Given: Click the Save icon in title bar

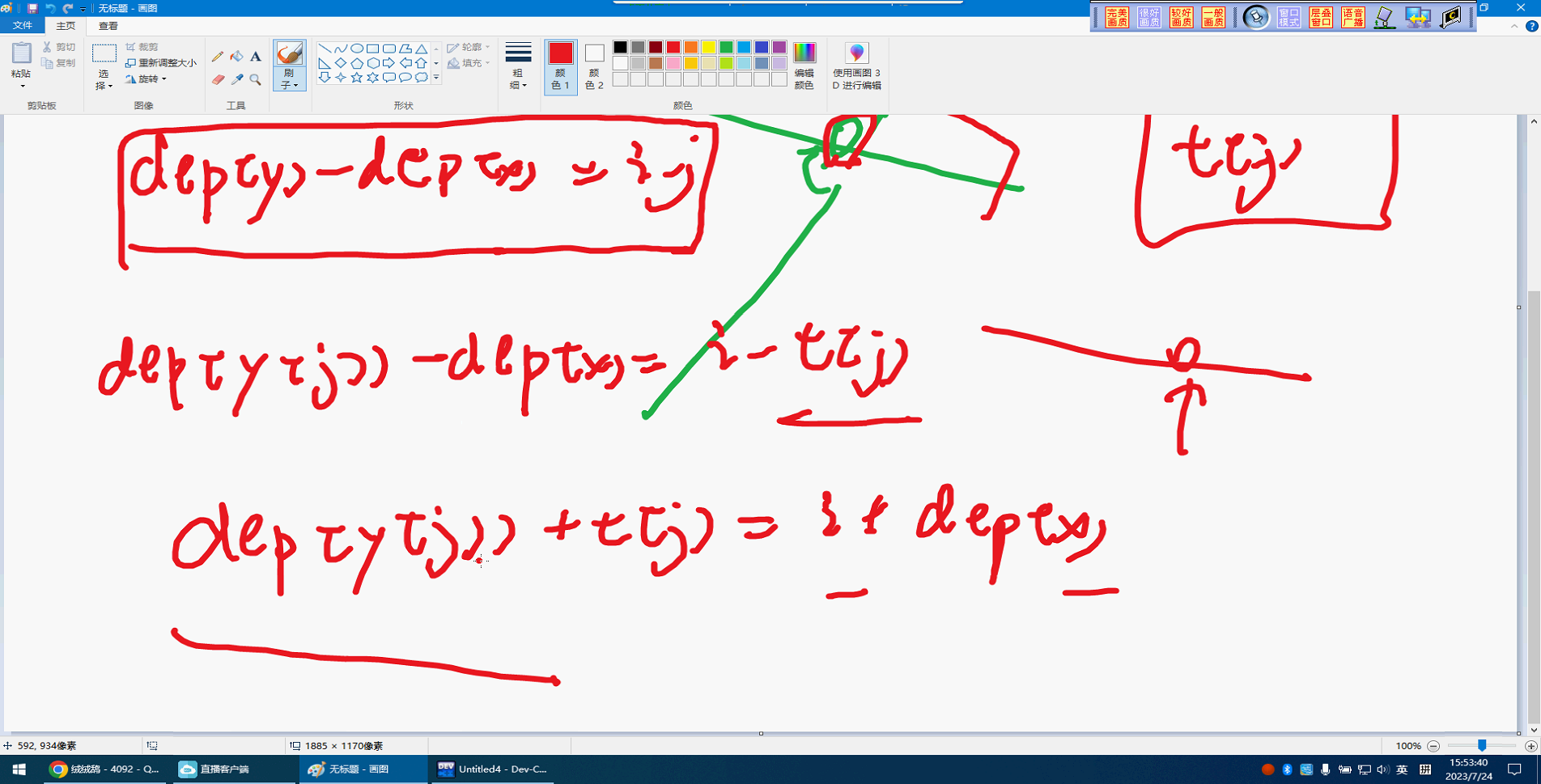Looking at the screenshot, I should click(x=32, y=8).
